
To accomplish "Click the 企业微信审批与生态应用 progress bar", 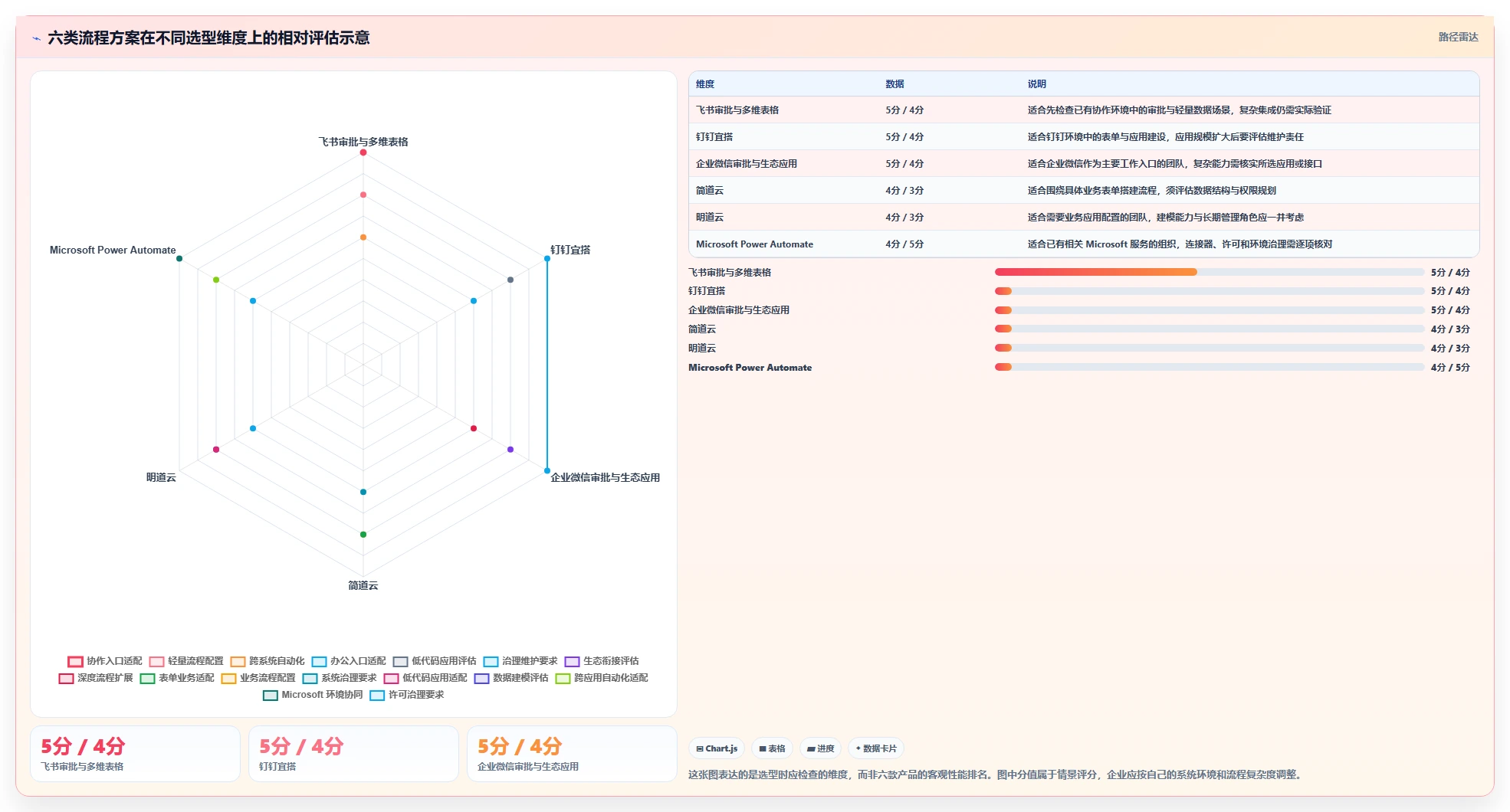I will click(x=1210, y=310).
